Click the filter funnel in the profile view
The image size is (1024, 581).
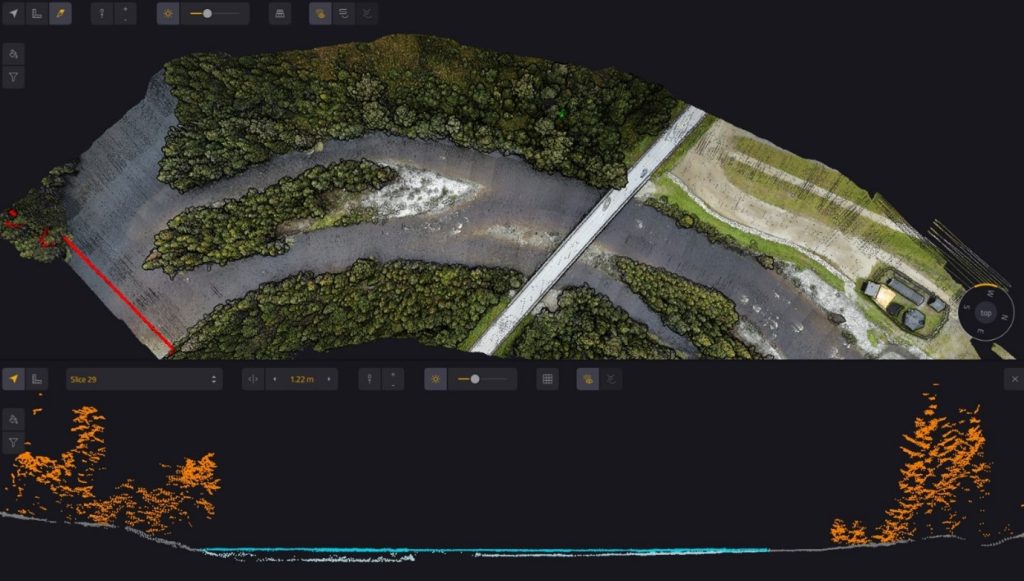[x=14, y=442]
